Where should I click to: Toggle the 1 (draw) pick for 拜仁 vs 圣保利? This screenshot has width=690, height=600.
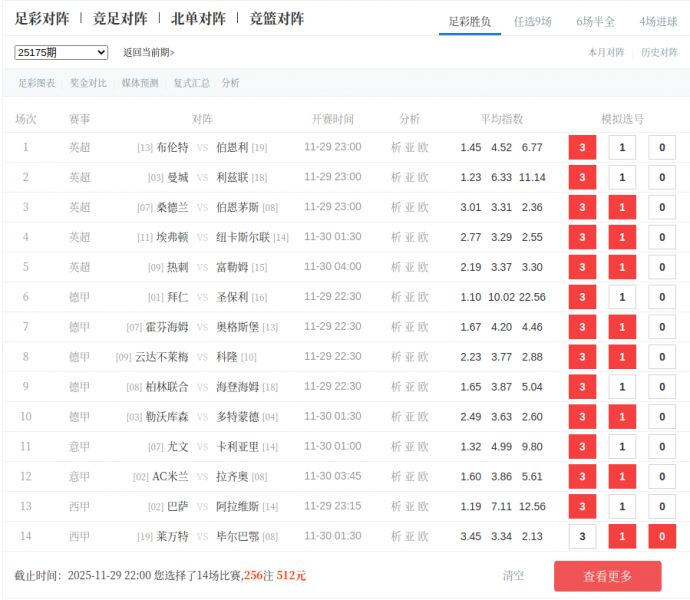click(x=622, y=297)
